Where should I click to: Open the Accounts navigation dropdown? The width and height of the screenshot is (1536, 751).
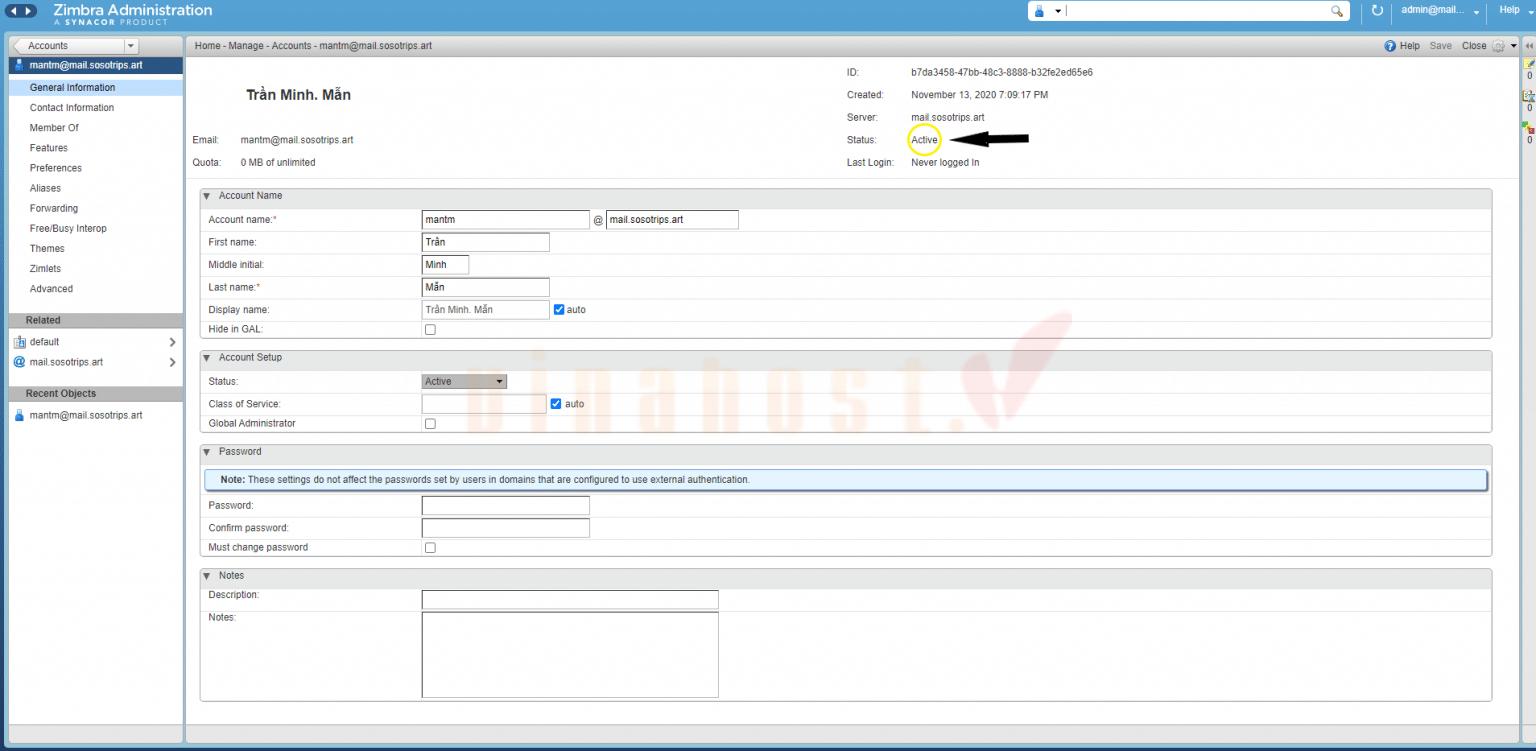tap(131, 46)
